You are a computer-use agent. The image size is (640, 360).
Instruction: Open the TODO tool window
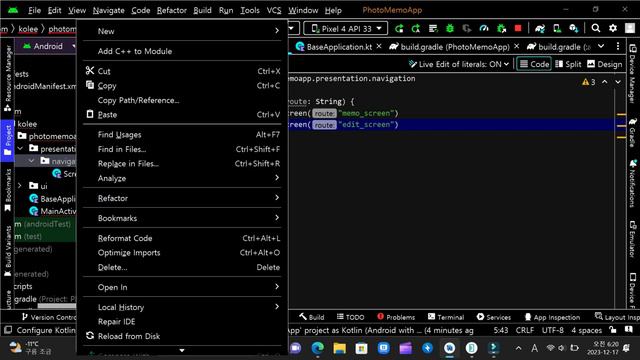coord(350,317)
